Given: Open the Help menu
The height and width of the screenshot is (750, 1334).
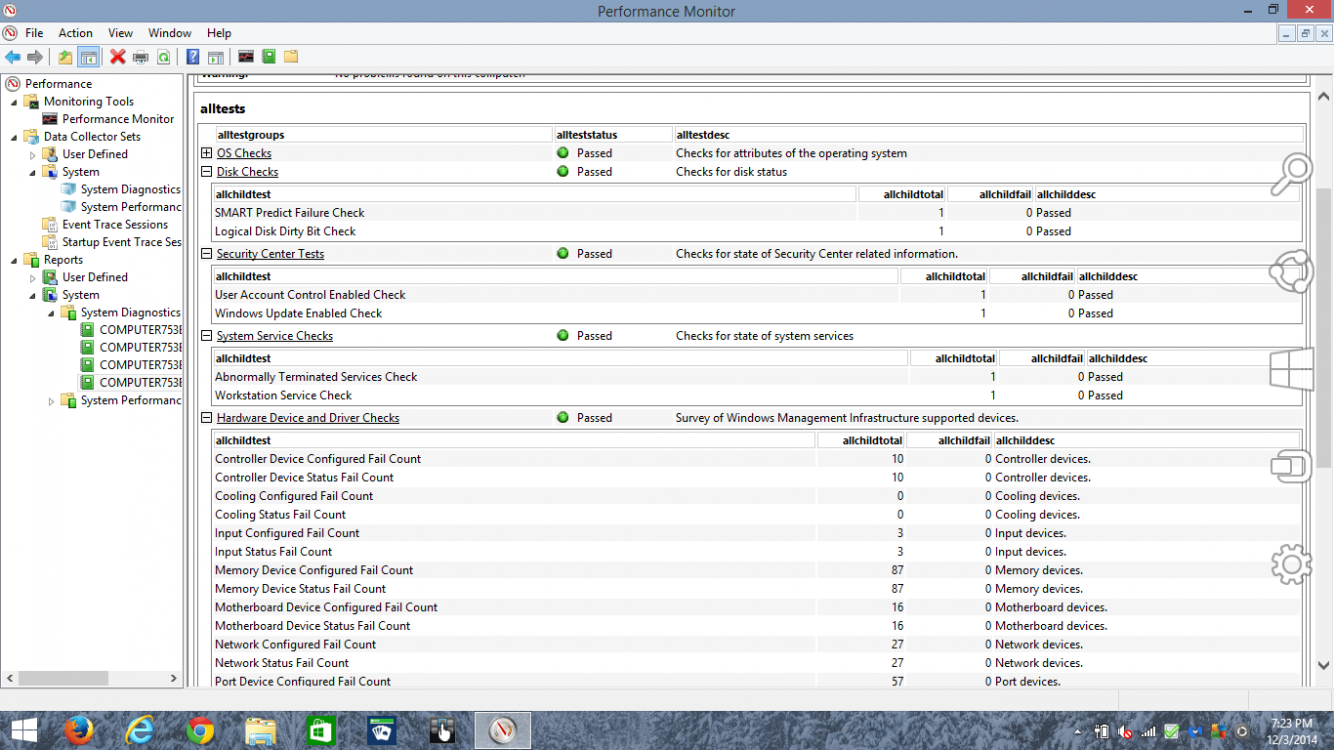Looking at the screenshot, I should click(x=219, y=33).
